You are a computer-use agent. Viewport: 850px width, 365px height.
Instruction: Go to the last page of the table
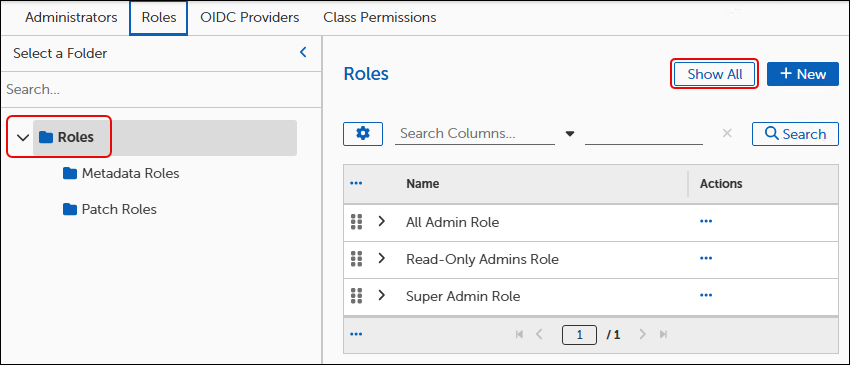pos(663,335)
